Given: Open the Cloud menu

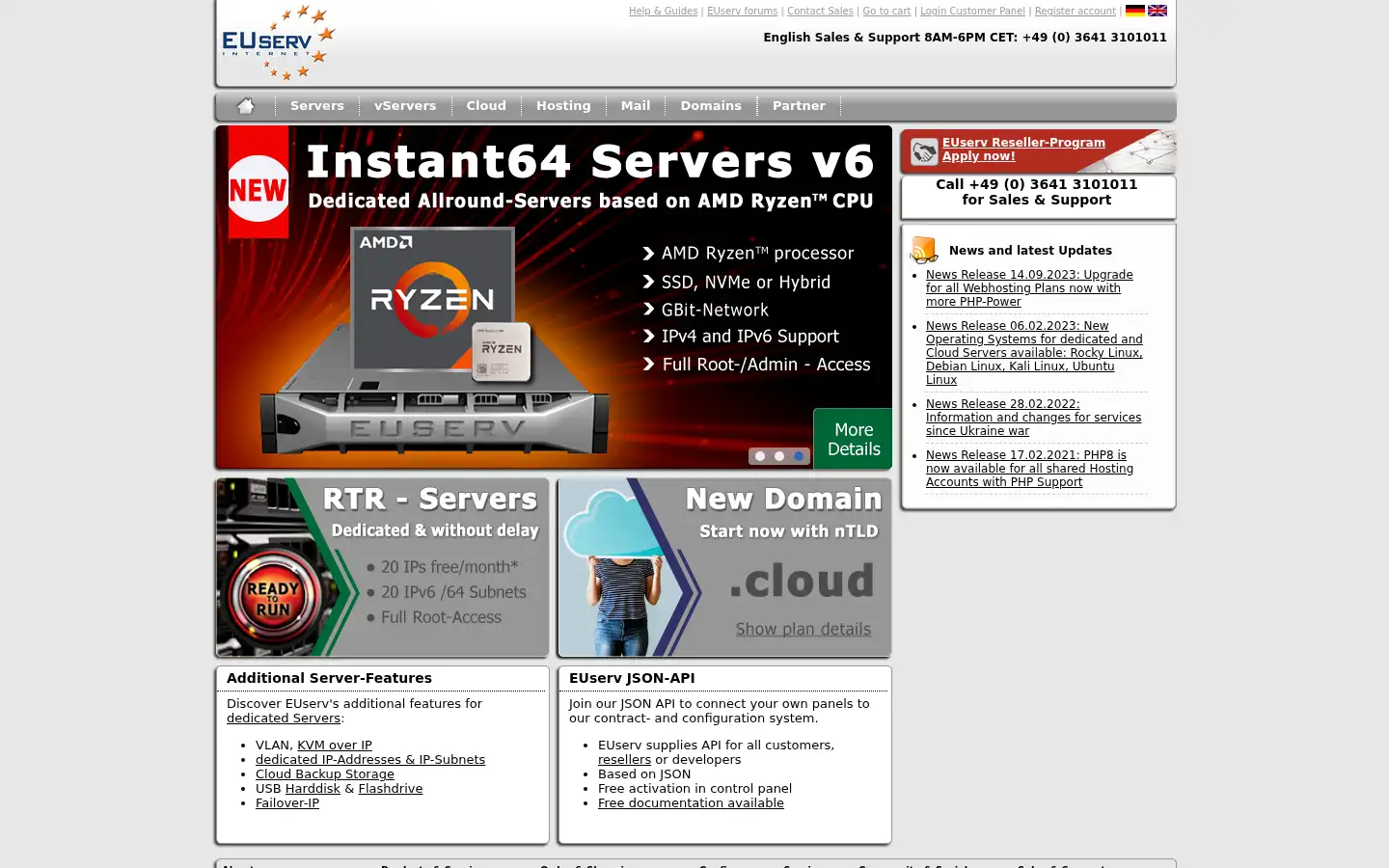Looking at the screenshot, I should point(486,106).
